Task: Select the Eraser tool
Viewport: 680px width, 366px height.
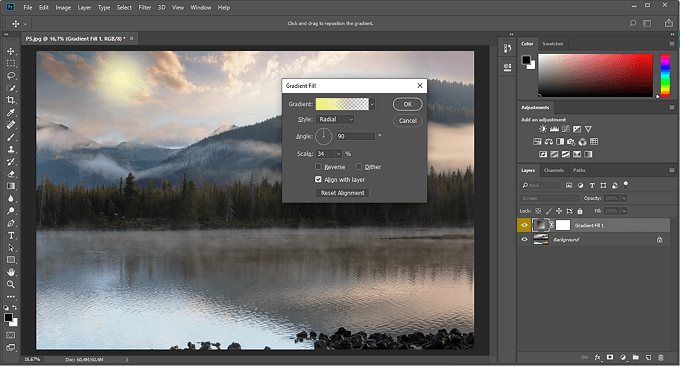Action: pyautogui.click(x=11, y=174)
